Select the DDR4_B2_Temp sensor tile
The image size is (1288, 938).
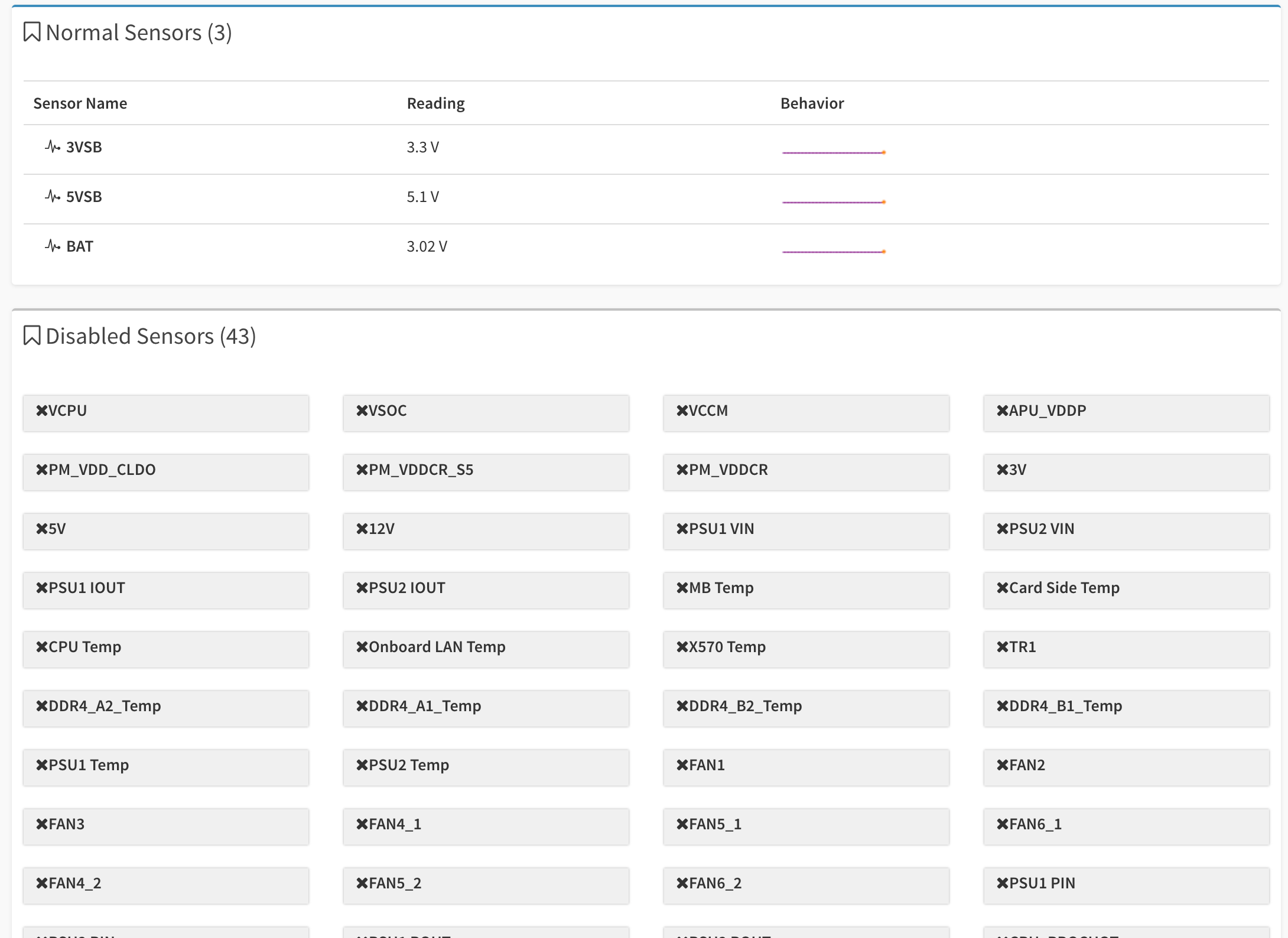[x=806, y=708]
